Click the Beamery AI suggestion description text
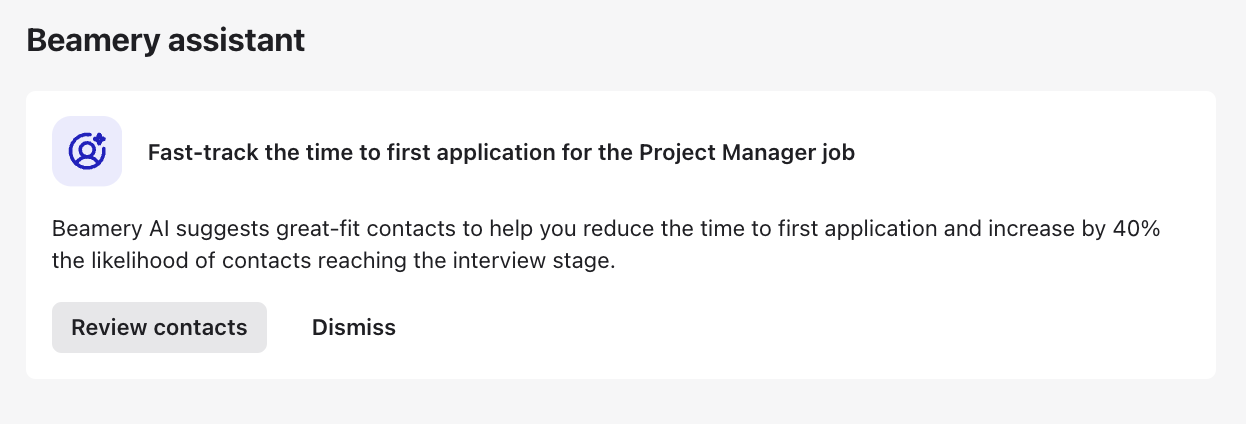The height and width of the screenshot is (424, 1246). [x=606, y=245]
